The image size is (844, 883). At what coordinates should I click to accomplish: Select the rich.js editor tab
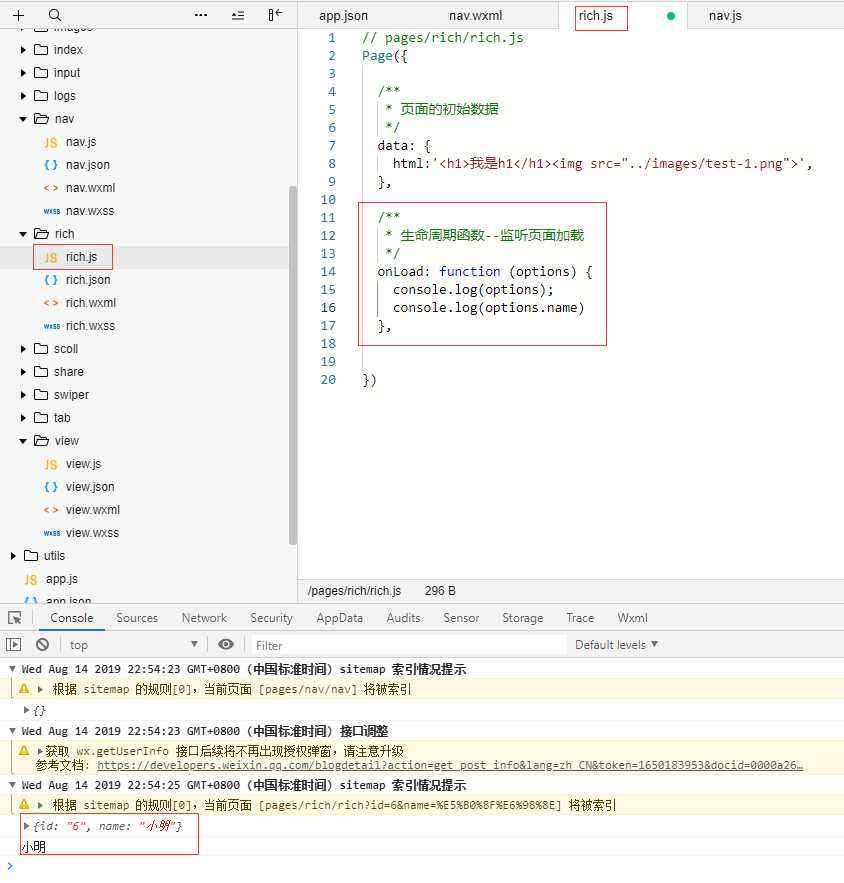point(596,16)
